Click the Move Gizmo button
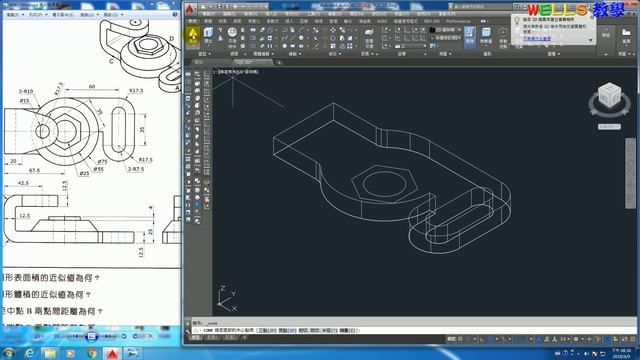The image size is (640, 360). pyautogui.click(x=503, y=37)
